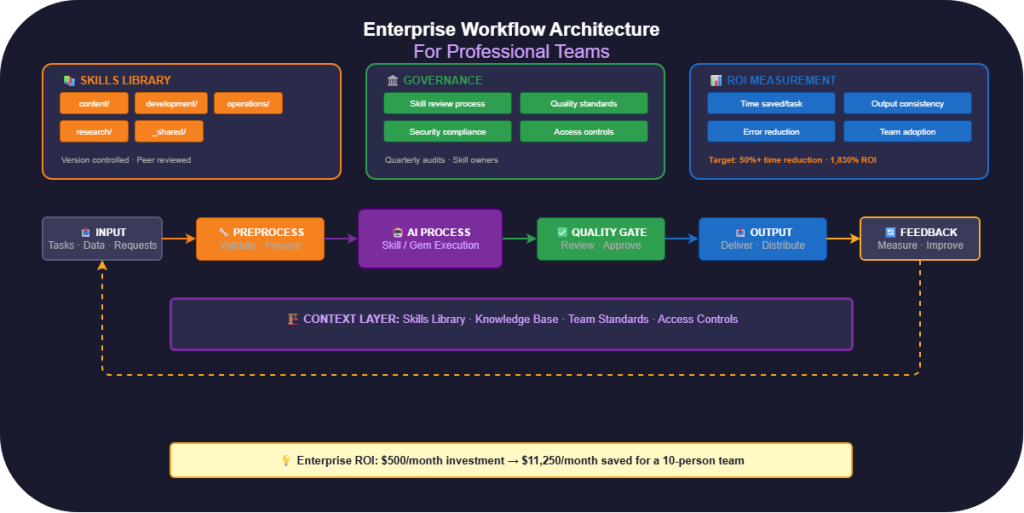Click the 'For Professional Teams' subtitle

coord(511,52)
